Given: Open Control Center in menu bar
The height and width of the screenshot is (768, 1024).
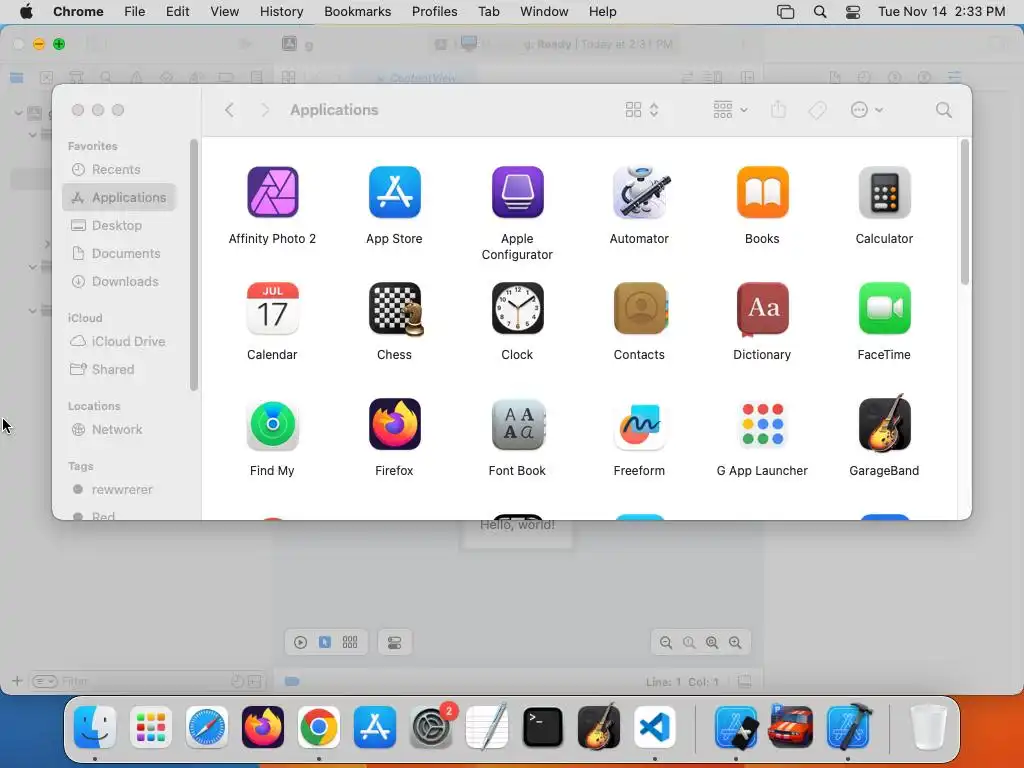Looking at the screenshot, I should pos(852,12).
